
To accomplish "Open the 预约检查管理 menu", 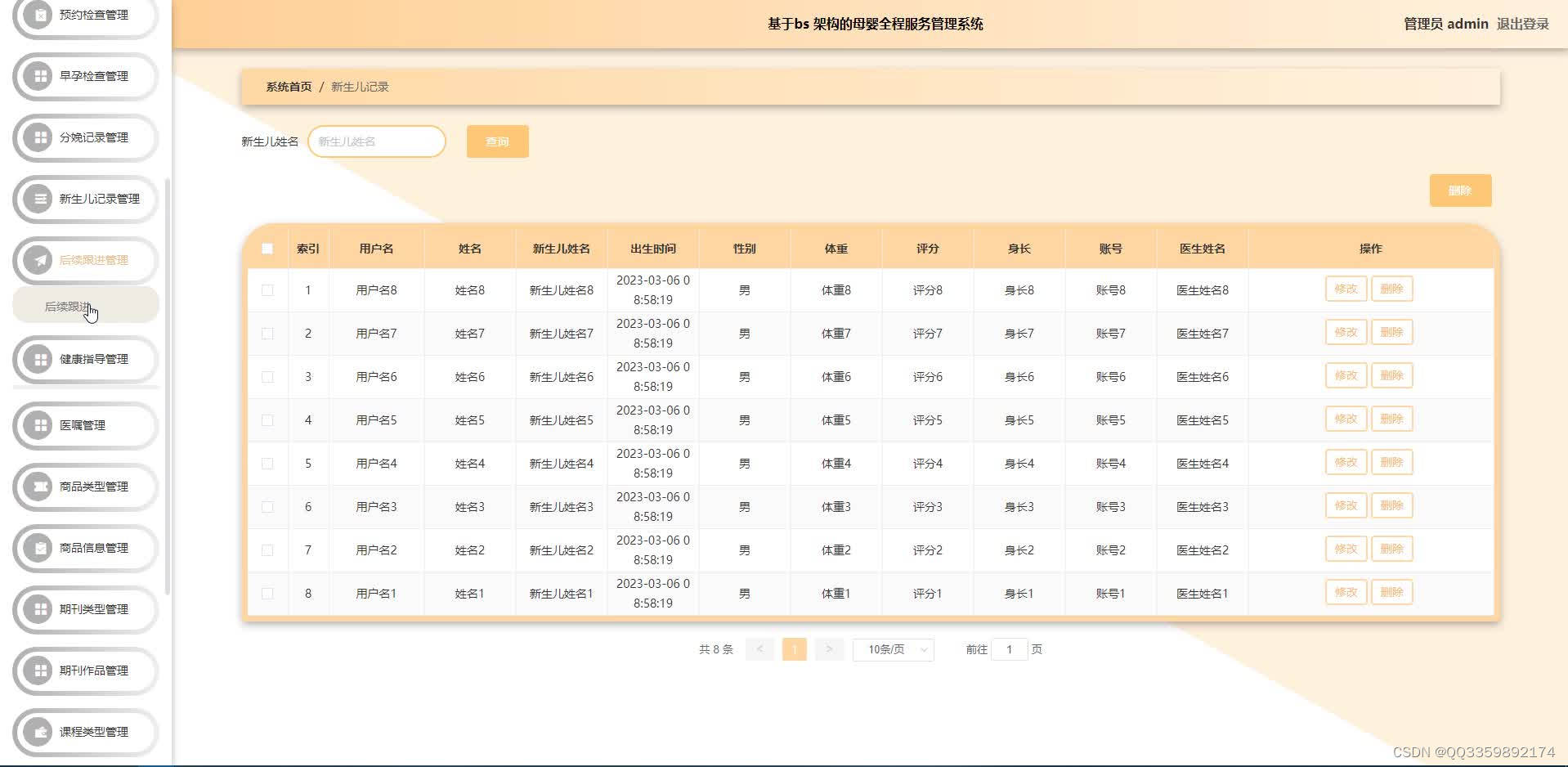I will tap(85, 15).
